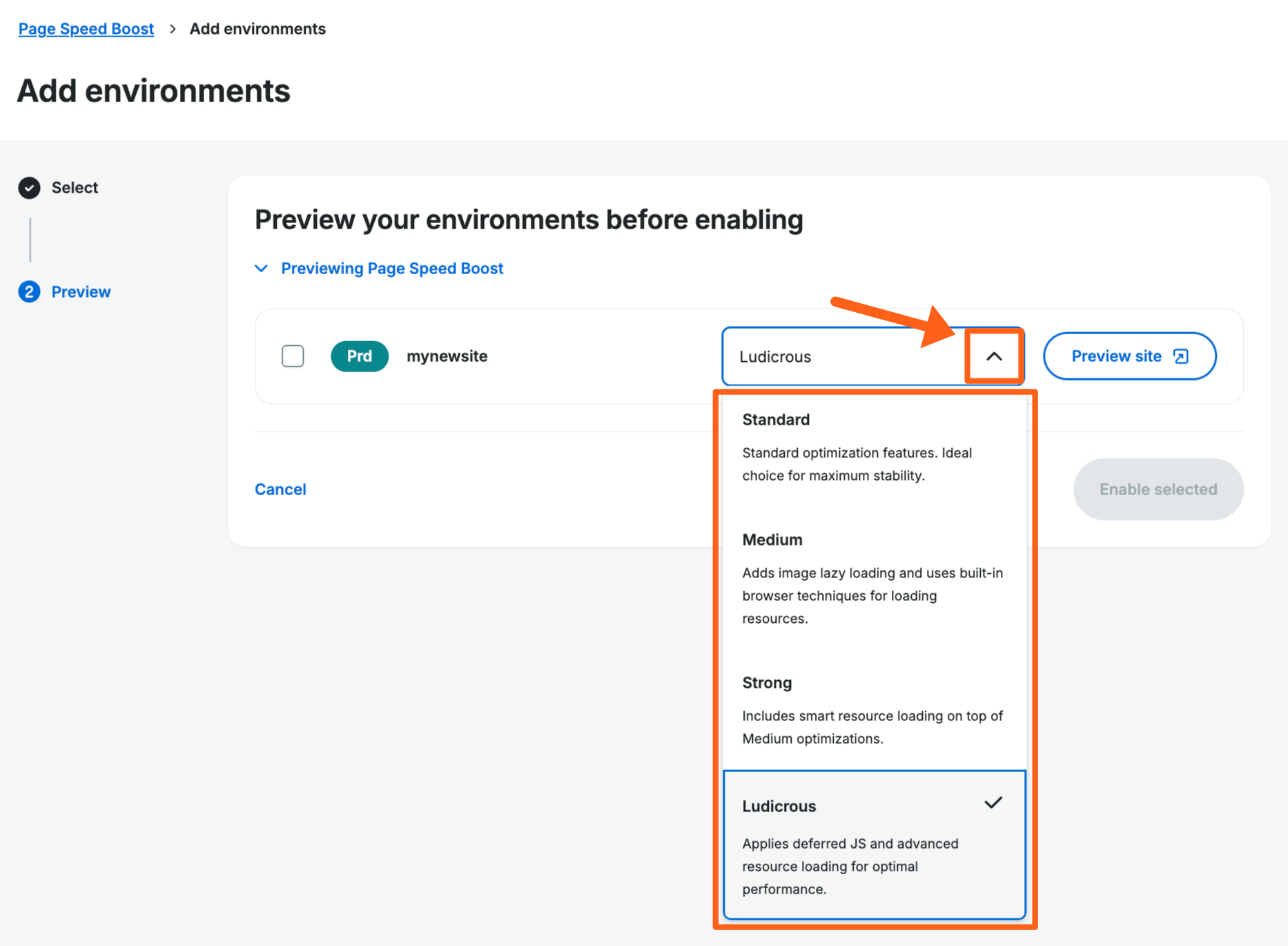The image size is (1288, 946).
Task: Click the blue chevron beside Previewing Page Speed Boost
Action: 262,268
